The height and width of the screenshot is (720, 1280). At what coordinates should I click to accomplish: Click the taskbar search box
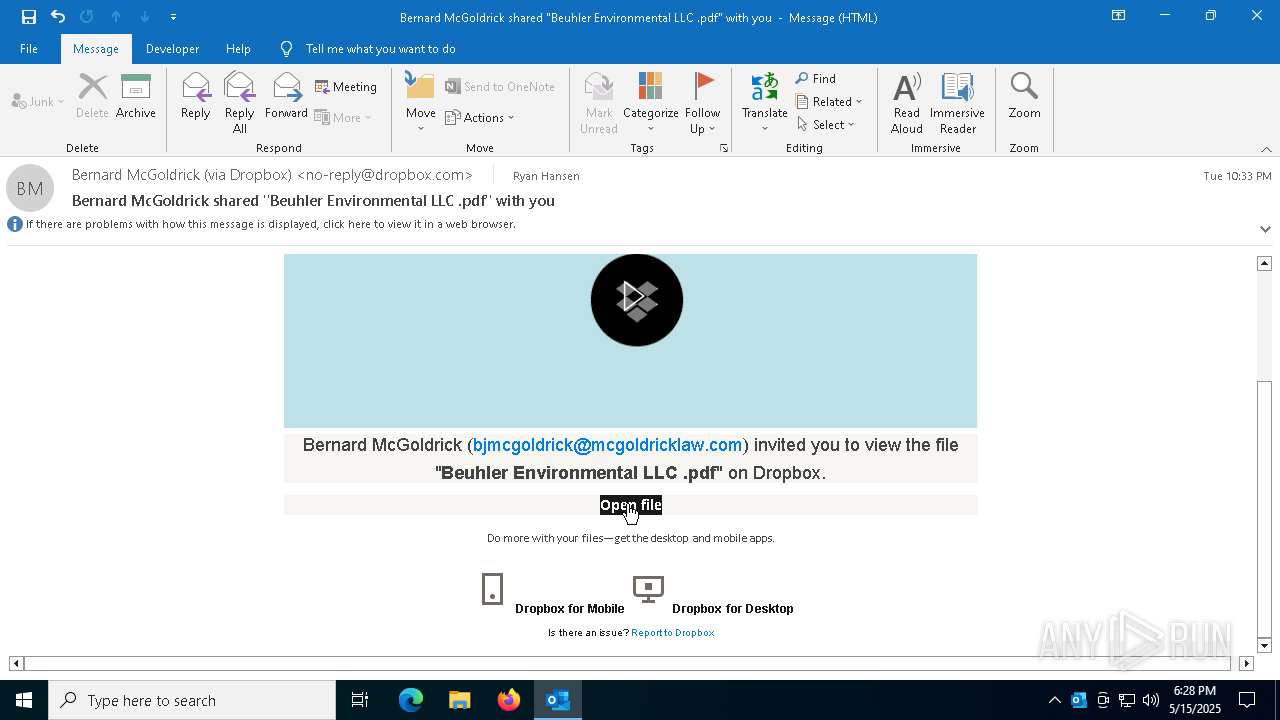pyautogui.click(x=192, y=700)
